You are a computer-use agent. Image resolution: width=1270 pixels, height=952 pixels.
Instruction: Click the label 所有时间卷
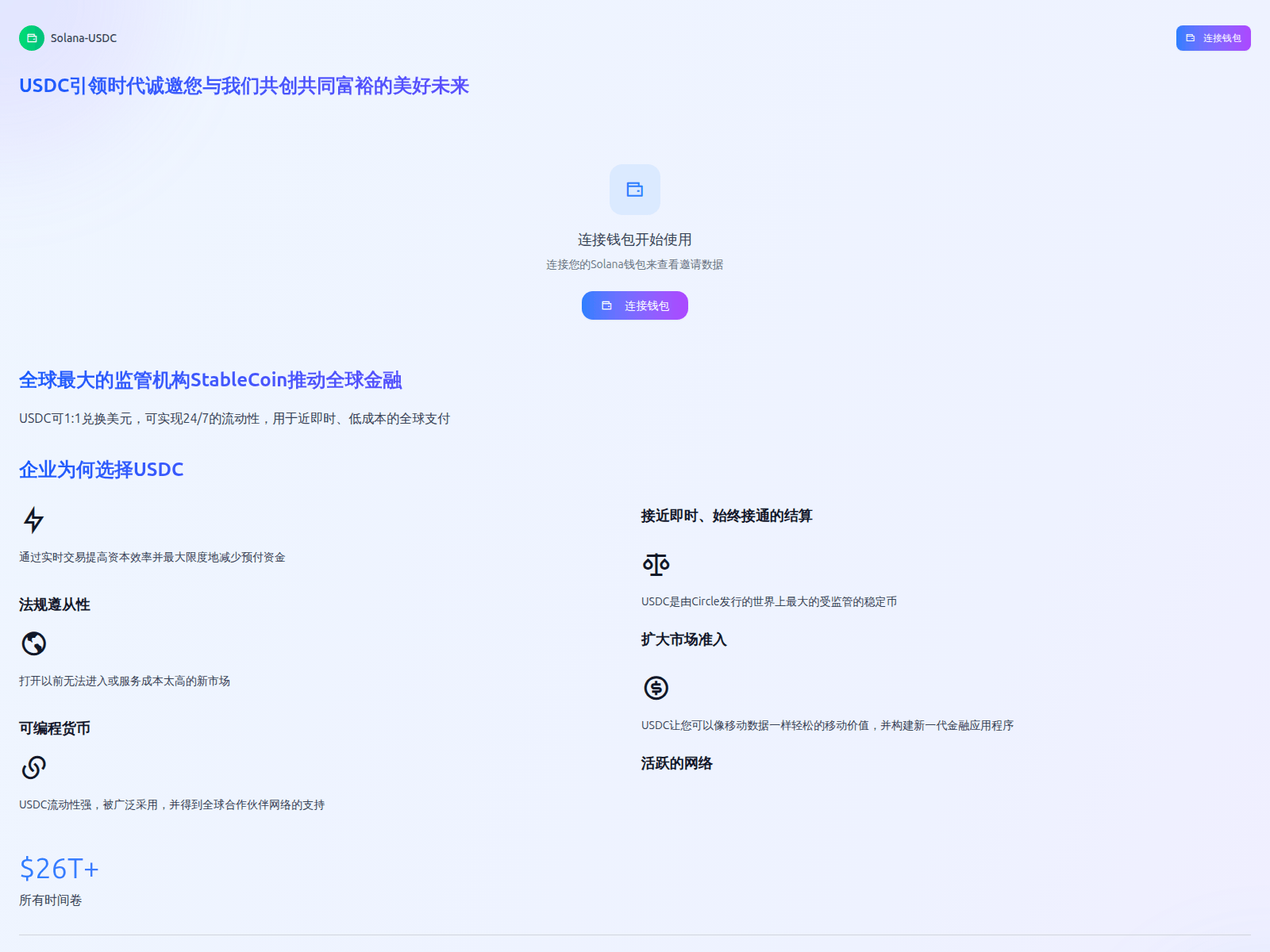pos(51,900)
